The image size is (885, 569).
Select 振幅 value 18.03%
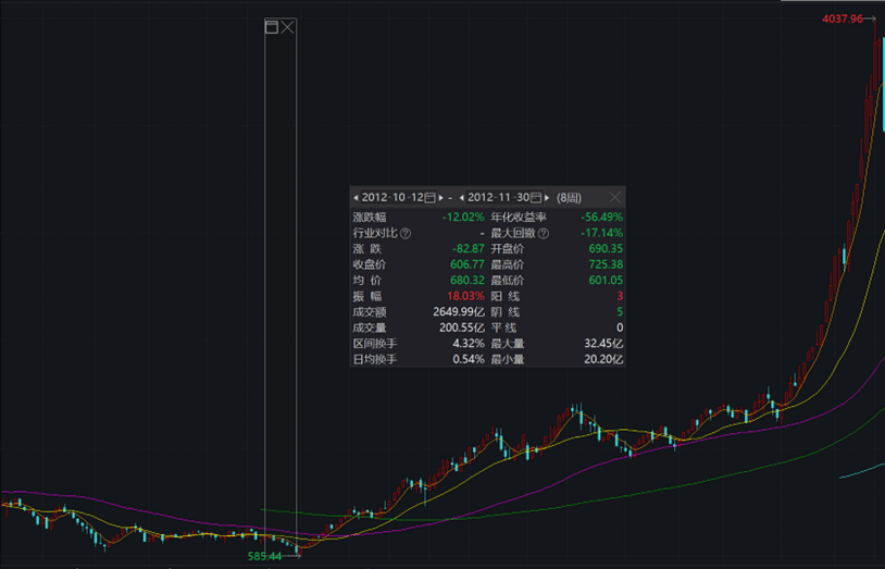(466, 296)
